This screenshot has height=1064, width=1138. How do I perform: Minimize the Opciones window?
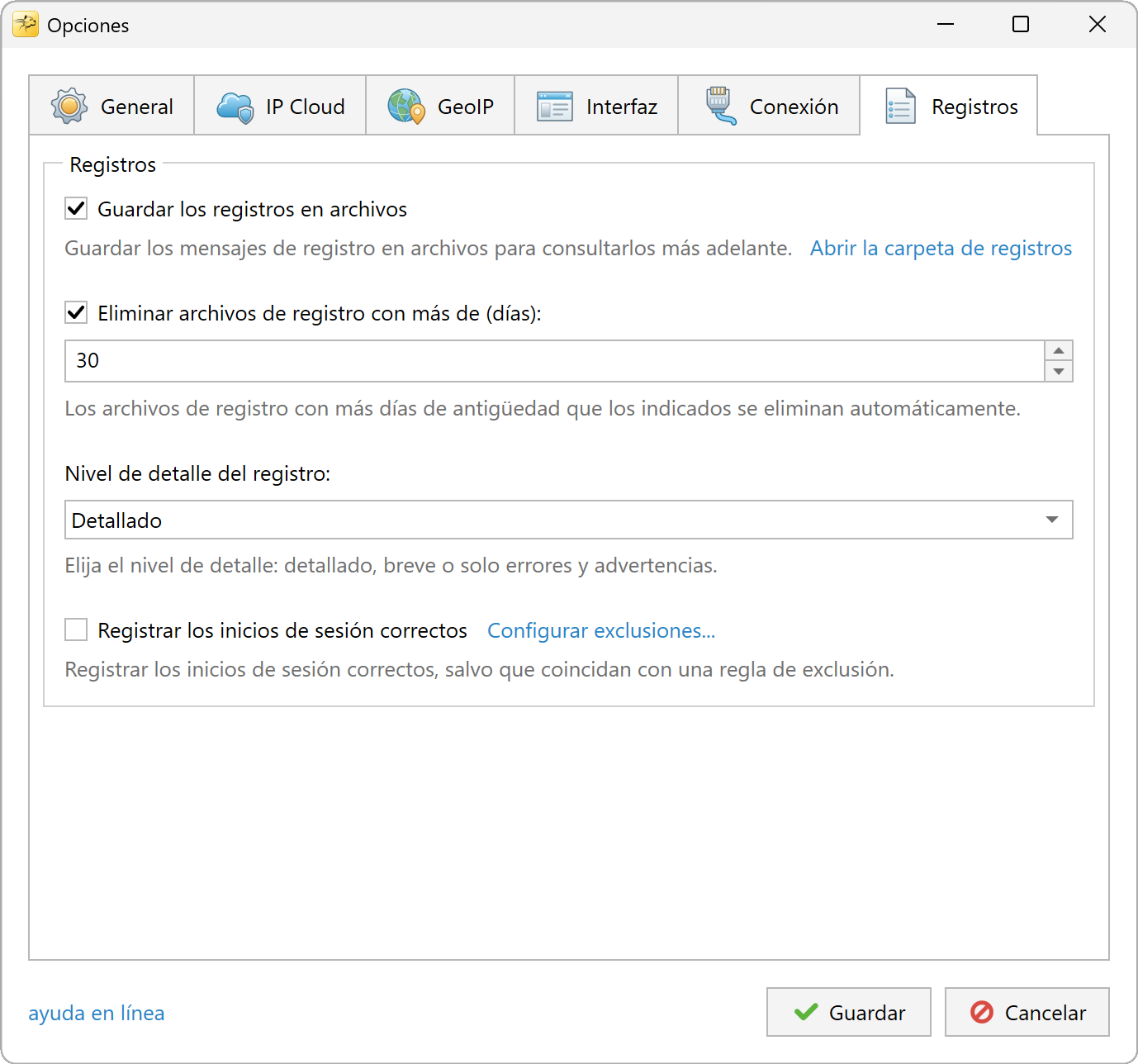click(946, 24)
